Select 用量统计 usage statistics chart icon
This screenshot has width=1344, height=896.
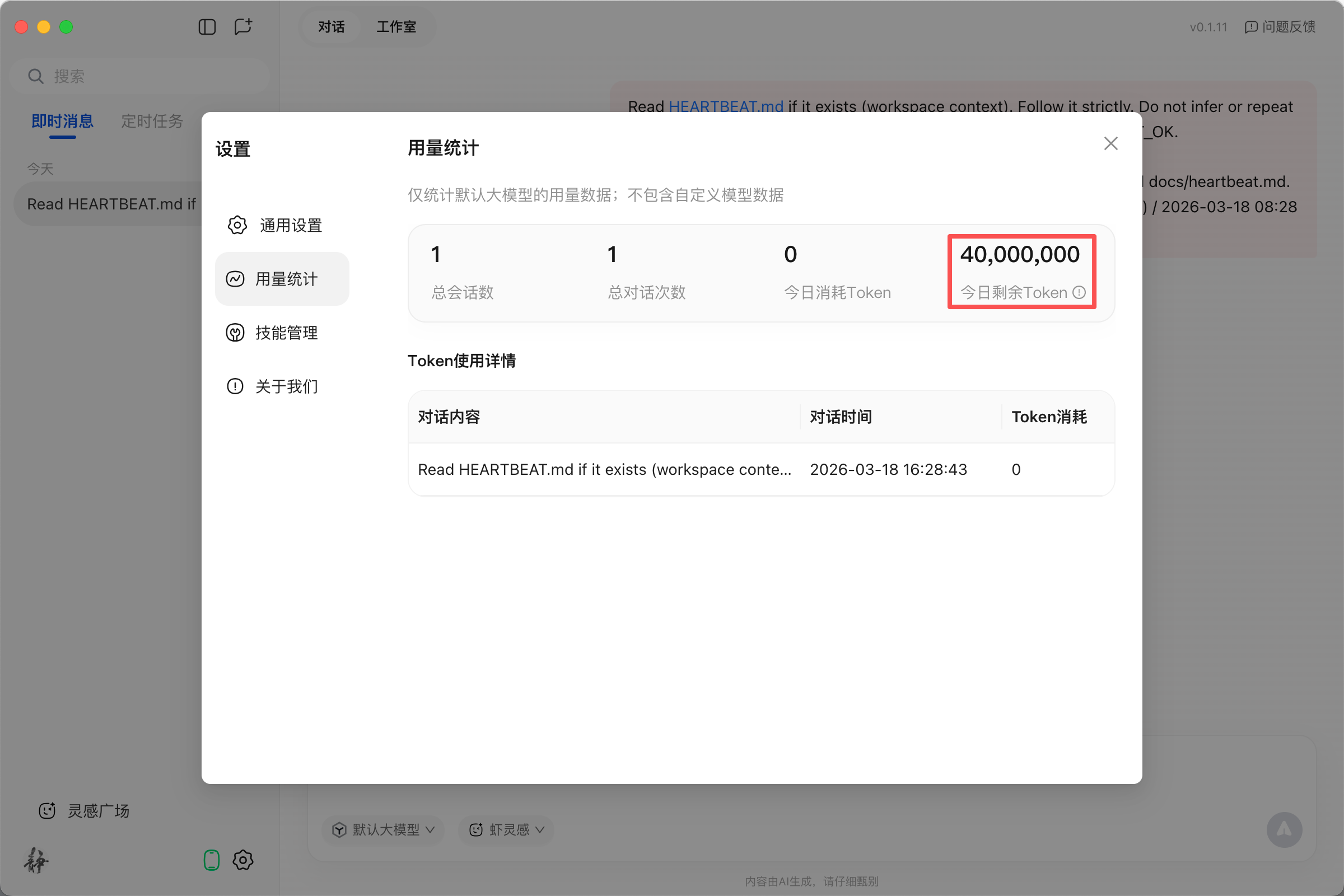[235, 279]
